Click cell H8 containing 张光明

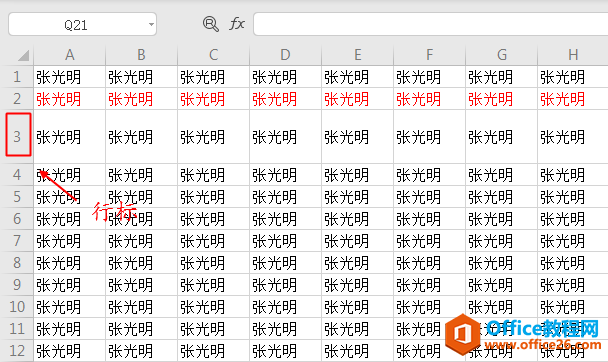573,263
